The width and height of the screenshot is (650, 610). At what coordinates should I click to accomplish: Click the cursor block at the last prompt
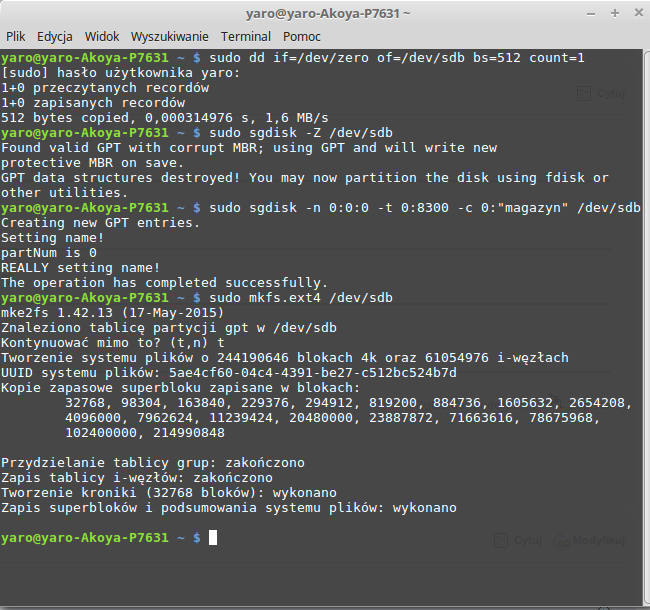pos(213,537)
